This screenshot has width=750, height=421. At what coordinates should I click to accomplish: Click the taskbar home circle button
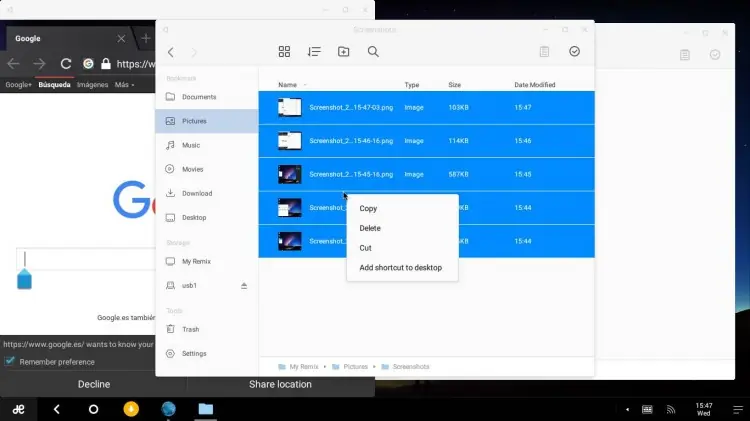click(x=94, y=409)
